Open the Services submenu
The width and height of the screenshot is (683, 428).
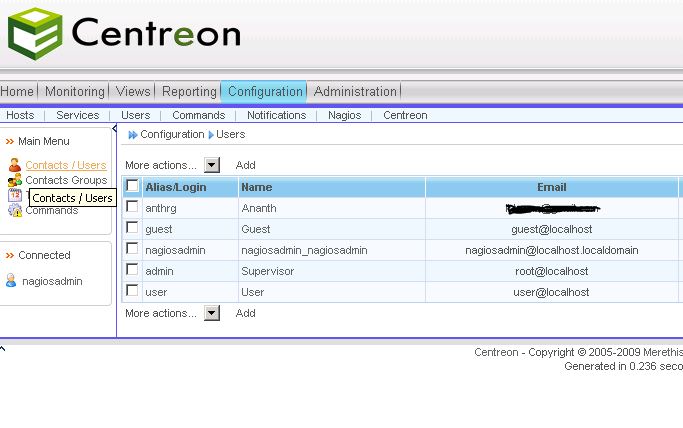click(x=78, y=115)
